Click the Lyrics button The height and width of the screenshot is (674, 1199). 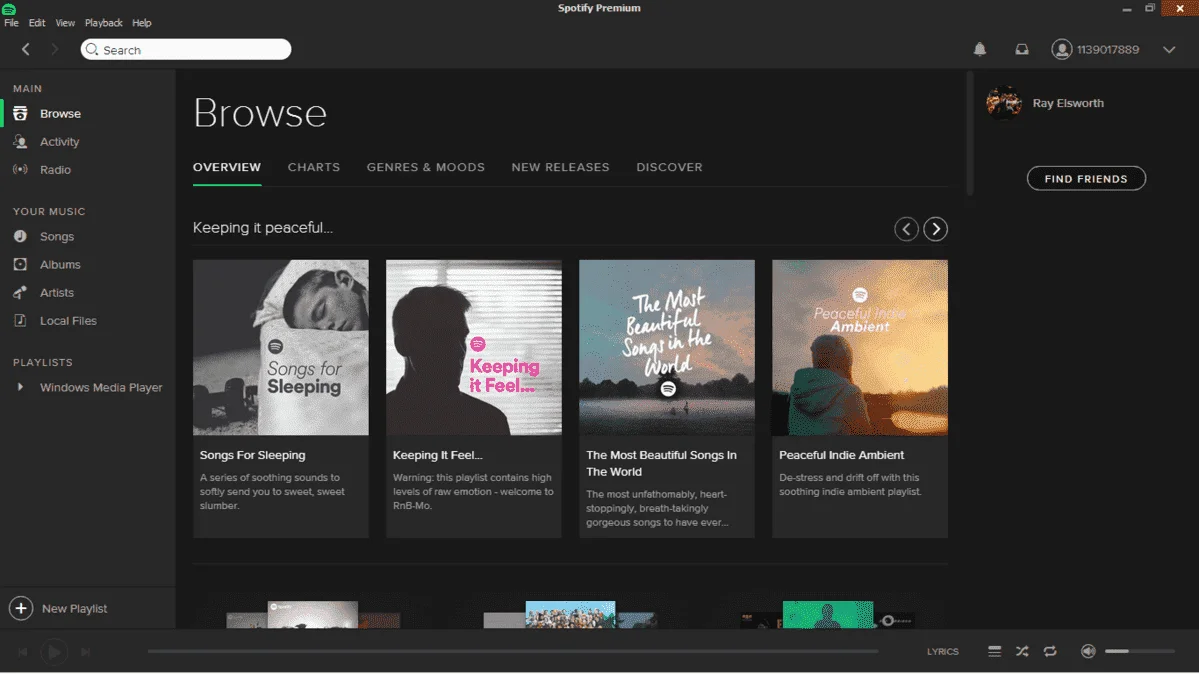(x=942, y=651)
